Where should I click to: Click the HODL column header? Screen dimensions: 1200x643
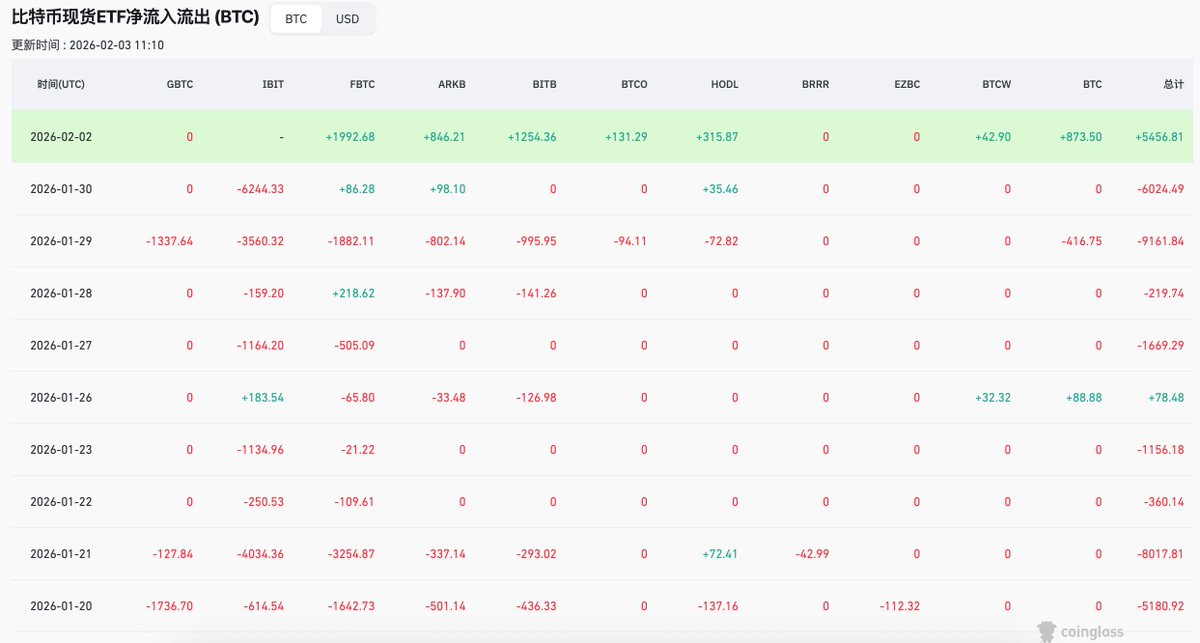pos(724,85)
